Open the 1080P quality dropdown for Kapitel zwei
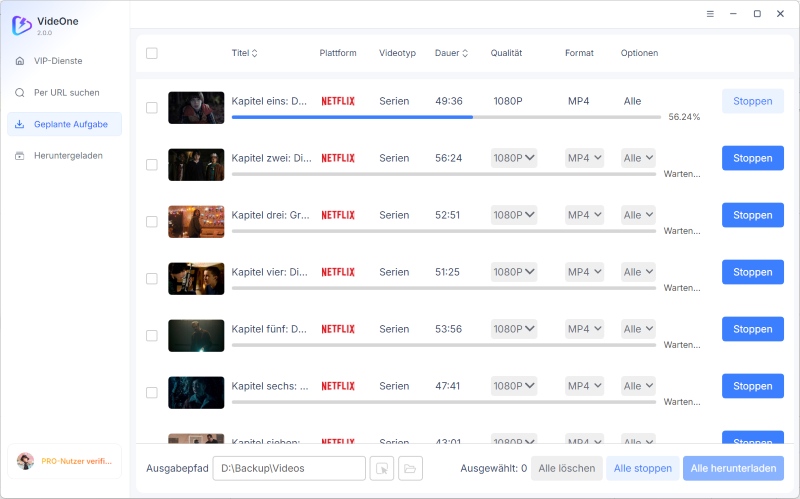The height and width of the screenshot is (499, 800). pyautogui.click(x=514, y=158)
